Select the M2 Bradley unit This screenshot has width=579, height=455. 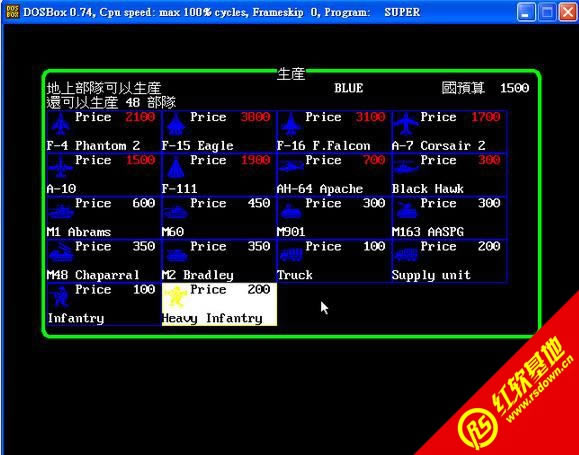tap(219, 261)
